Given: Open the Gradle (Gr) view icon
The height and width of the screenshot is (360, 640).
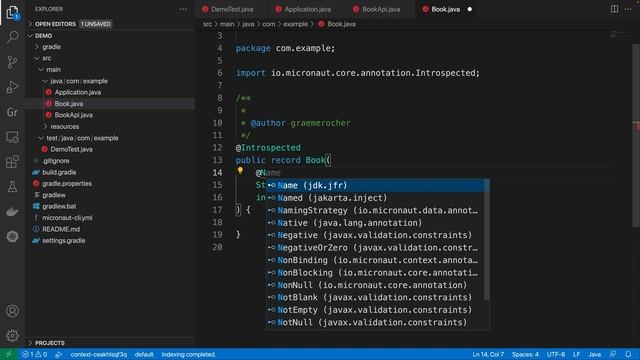Looking at the screenshot, I should pos(13,112).
